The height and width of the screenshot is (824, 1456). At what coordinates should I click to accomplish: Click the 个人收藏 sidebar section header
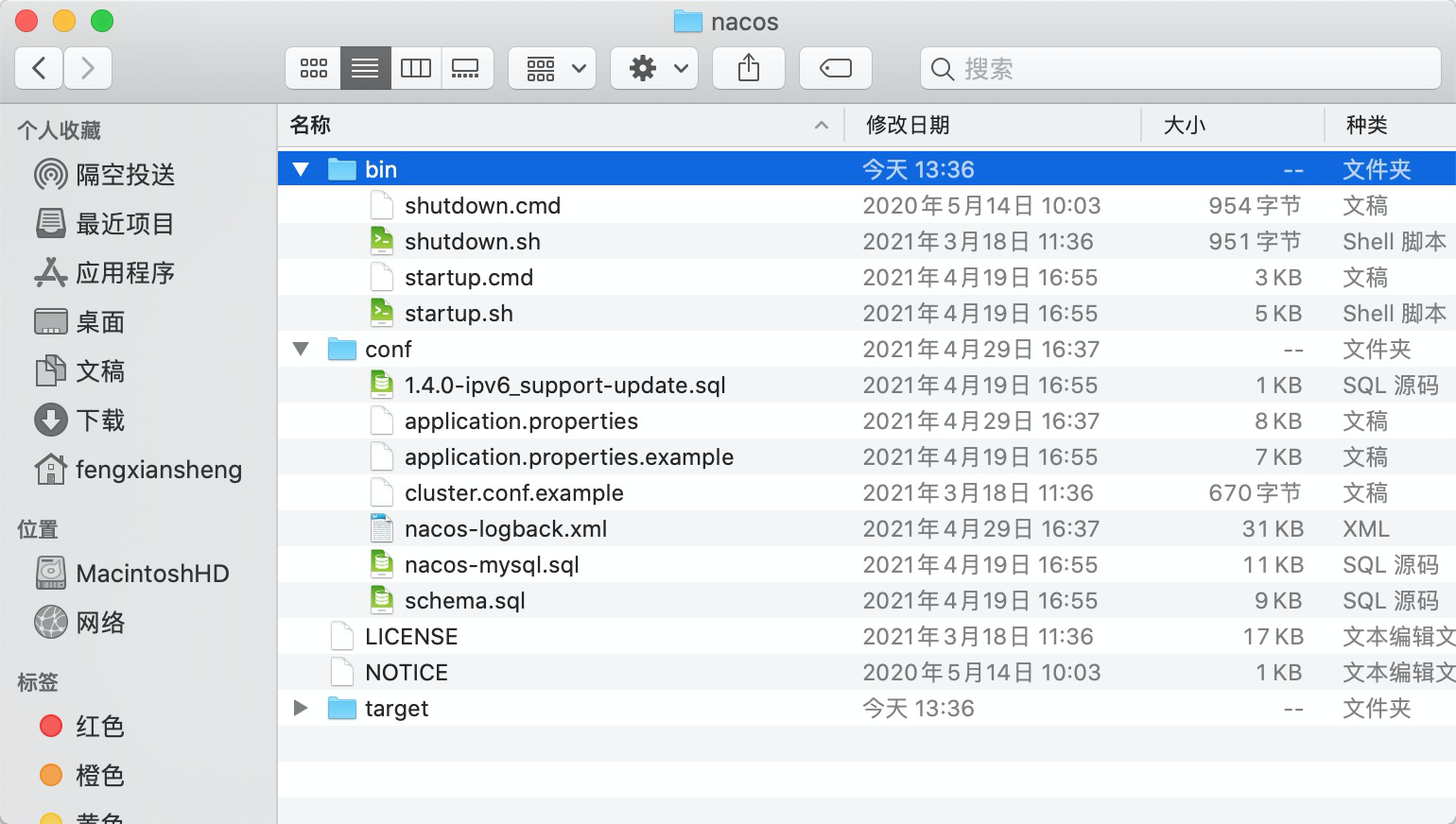coord(59,130)
